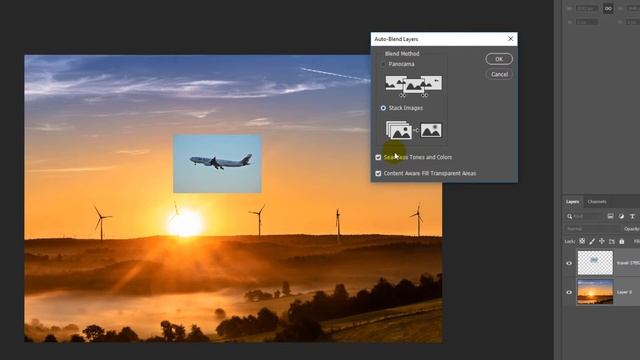Select the airplane layer thumbnail
640x360 pixels.
(x=595, y=263)
